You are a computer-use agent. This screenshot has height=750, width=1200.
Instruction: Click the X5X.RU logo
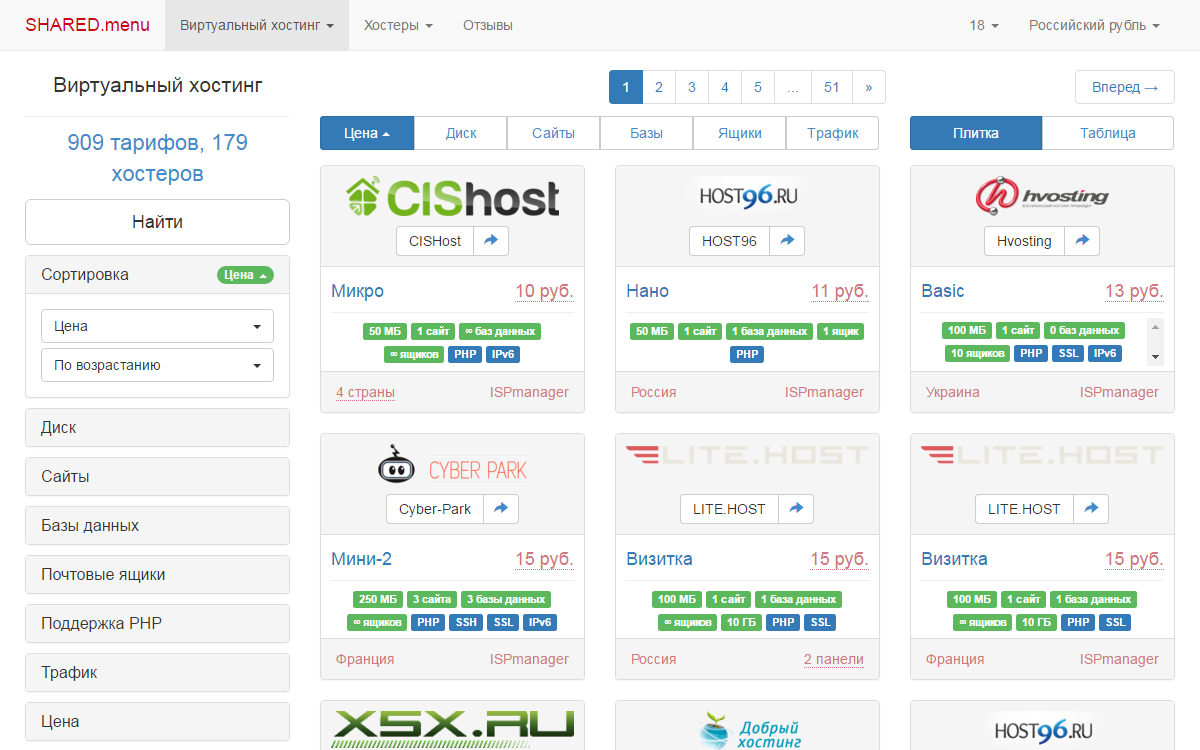(x=452, y=729)
